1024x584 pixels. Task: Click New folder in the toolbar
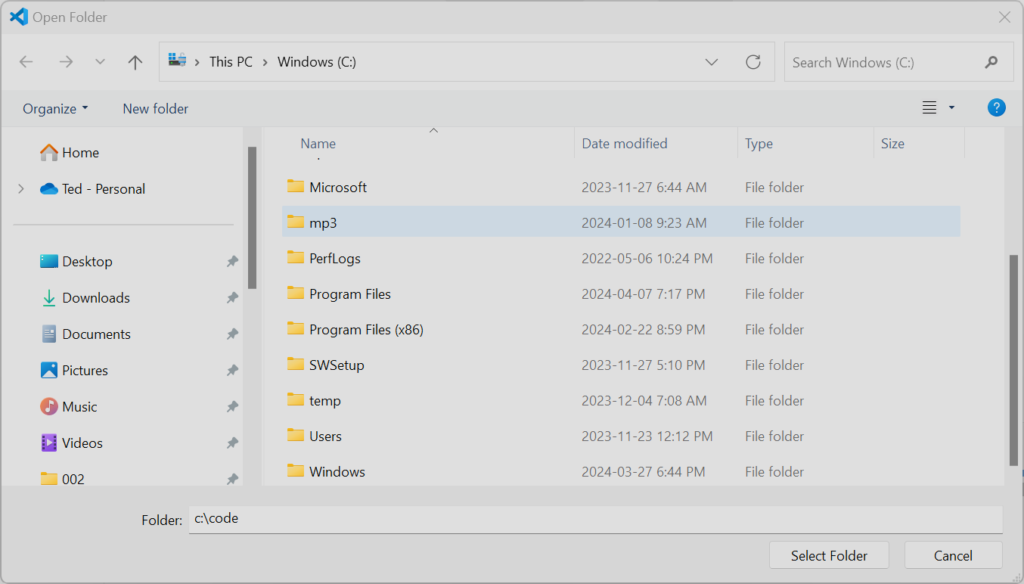click(x=155, y=108)
